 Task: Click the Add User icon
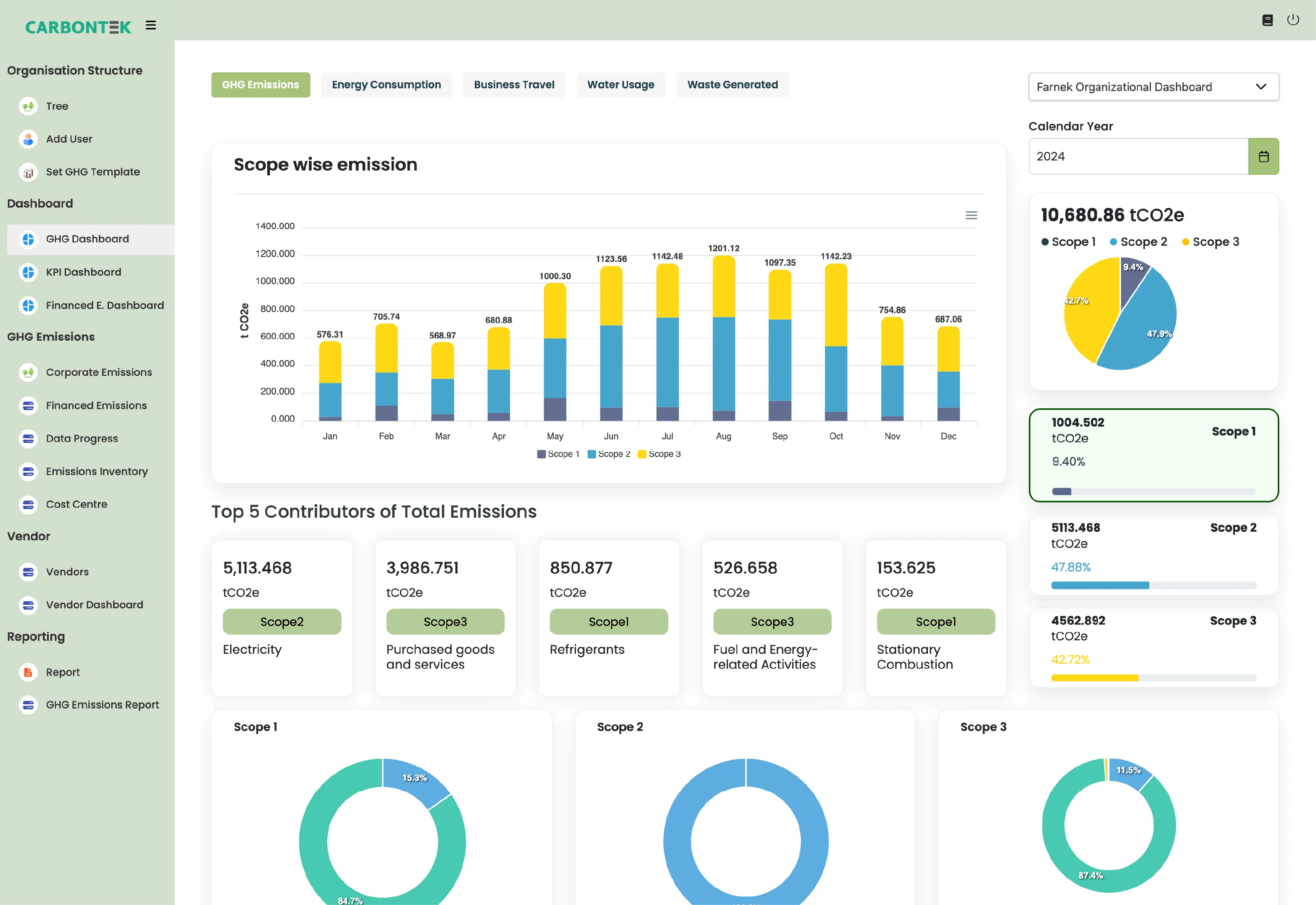click(28, 139)
